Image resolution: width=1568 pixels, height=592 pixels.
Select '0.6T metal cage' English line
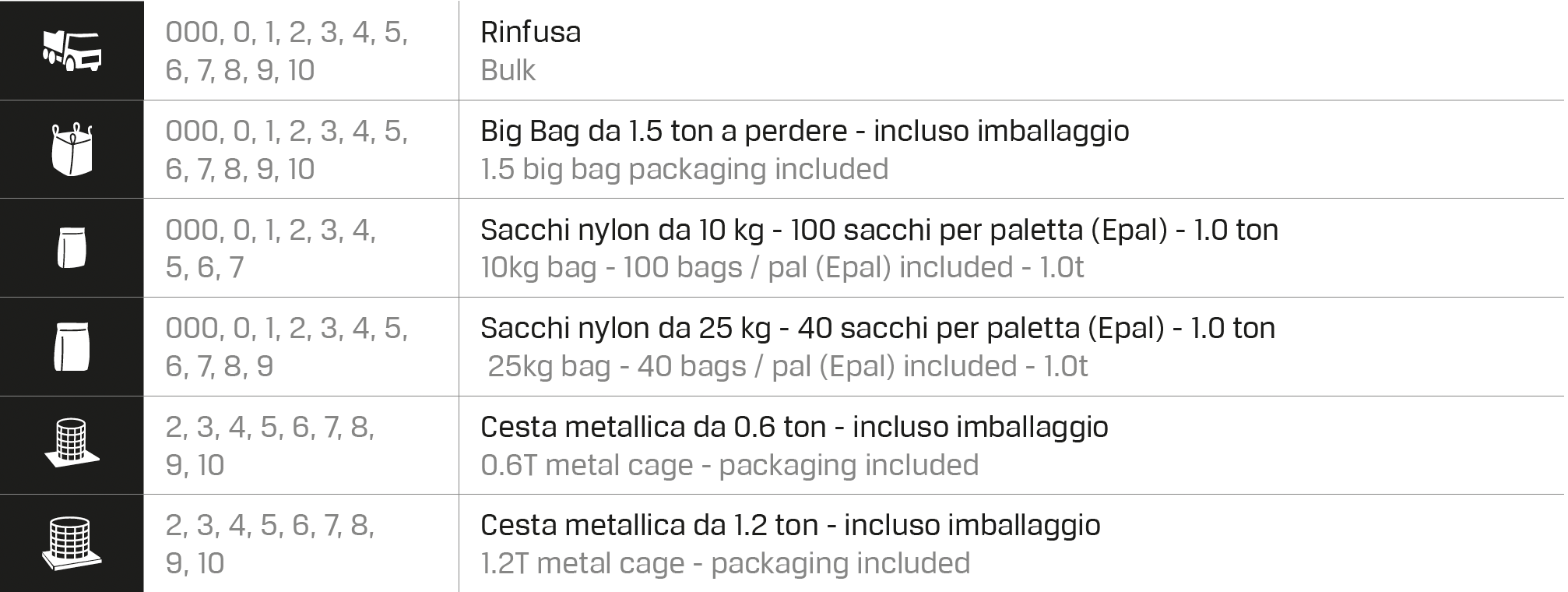point(729,465)
